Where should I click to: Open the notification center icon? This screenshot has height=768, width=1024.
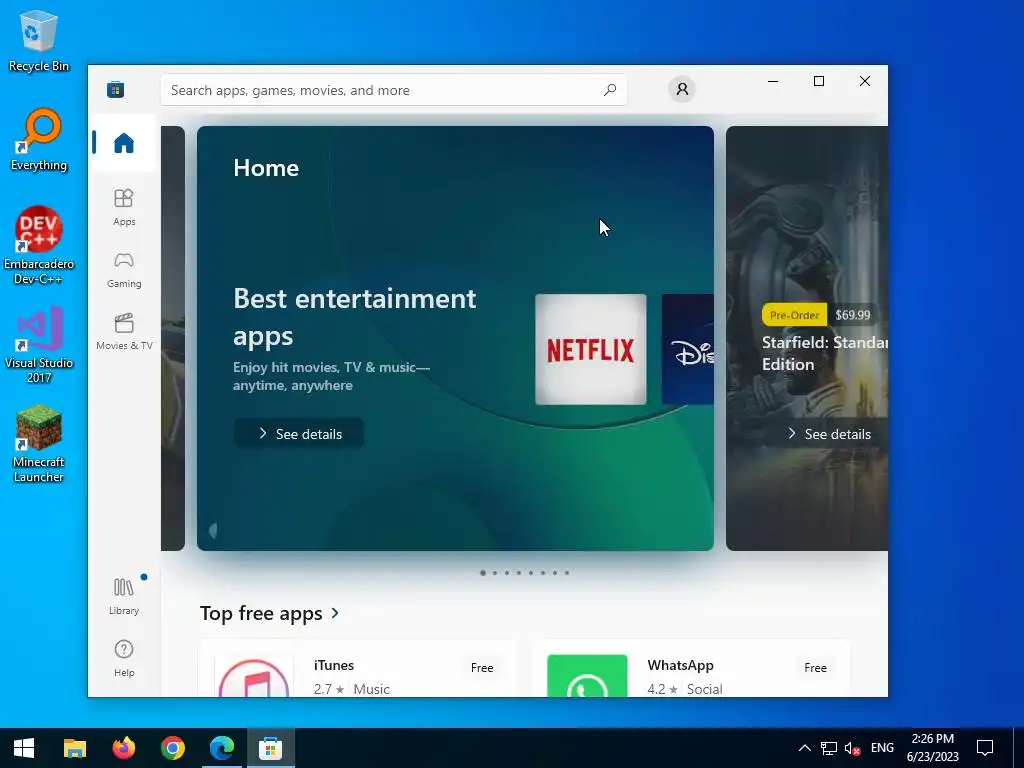985,748
